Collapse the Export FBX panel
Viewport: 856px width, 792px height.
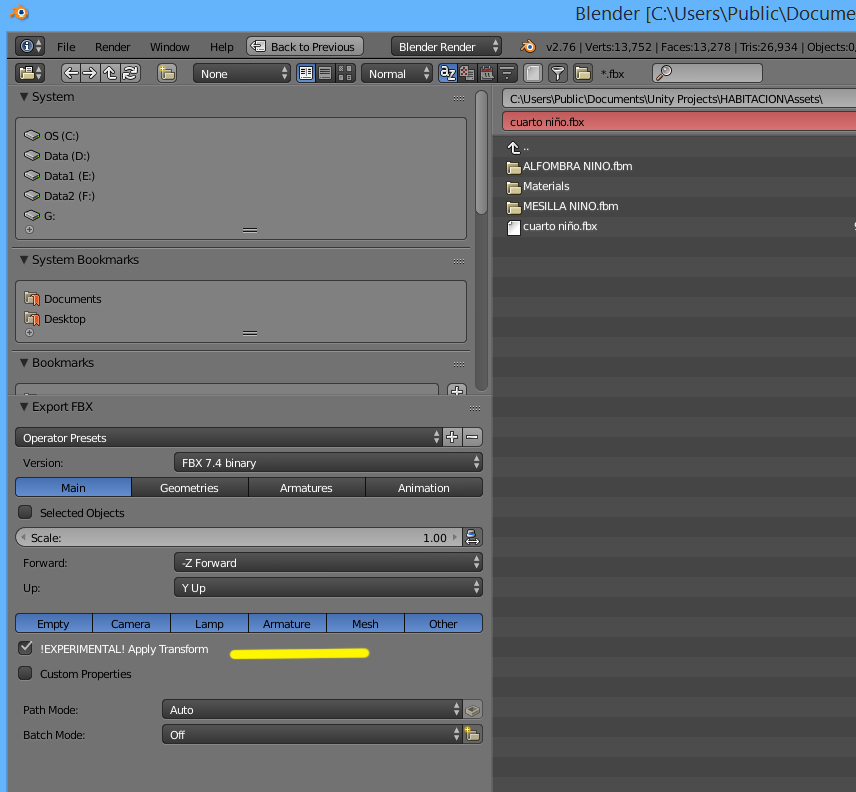pyautogui.click(x=23, y=407)
